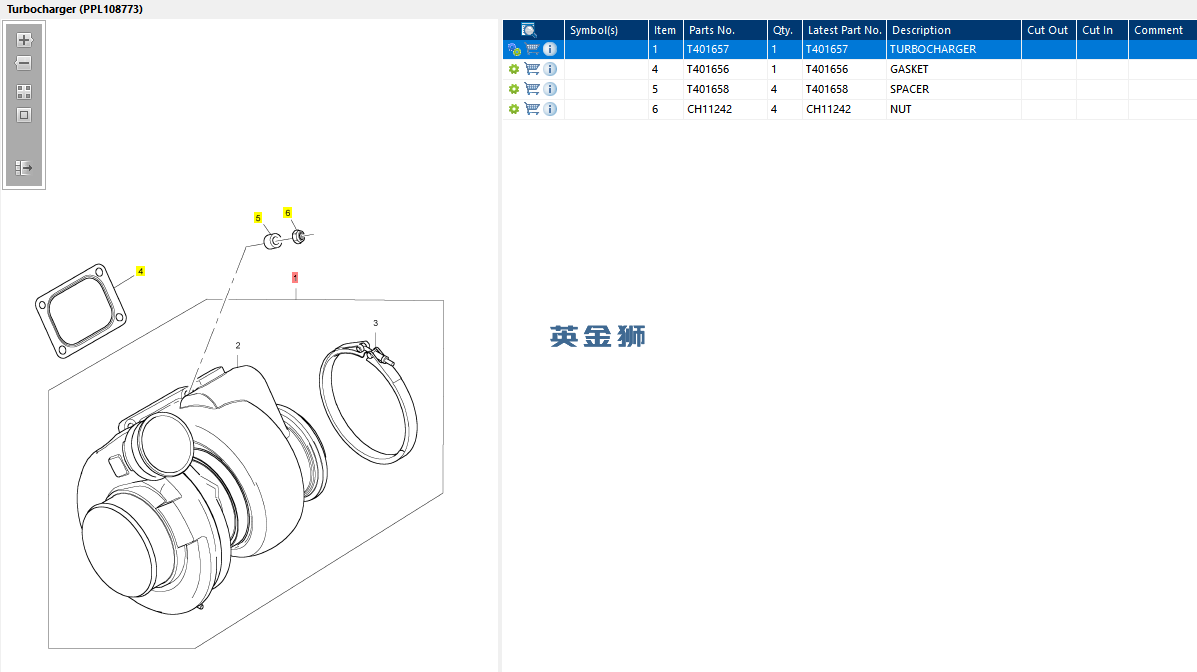Zoom out of the diagram with minus button
The height and width of the screenshot is (672, 1197).
point(24,63)
